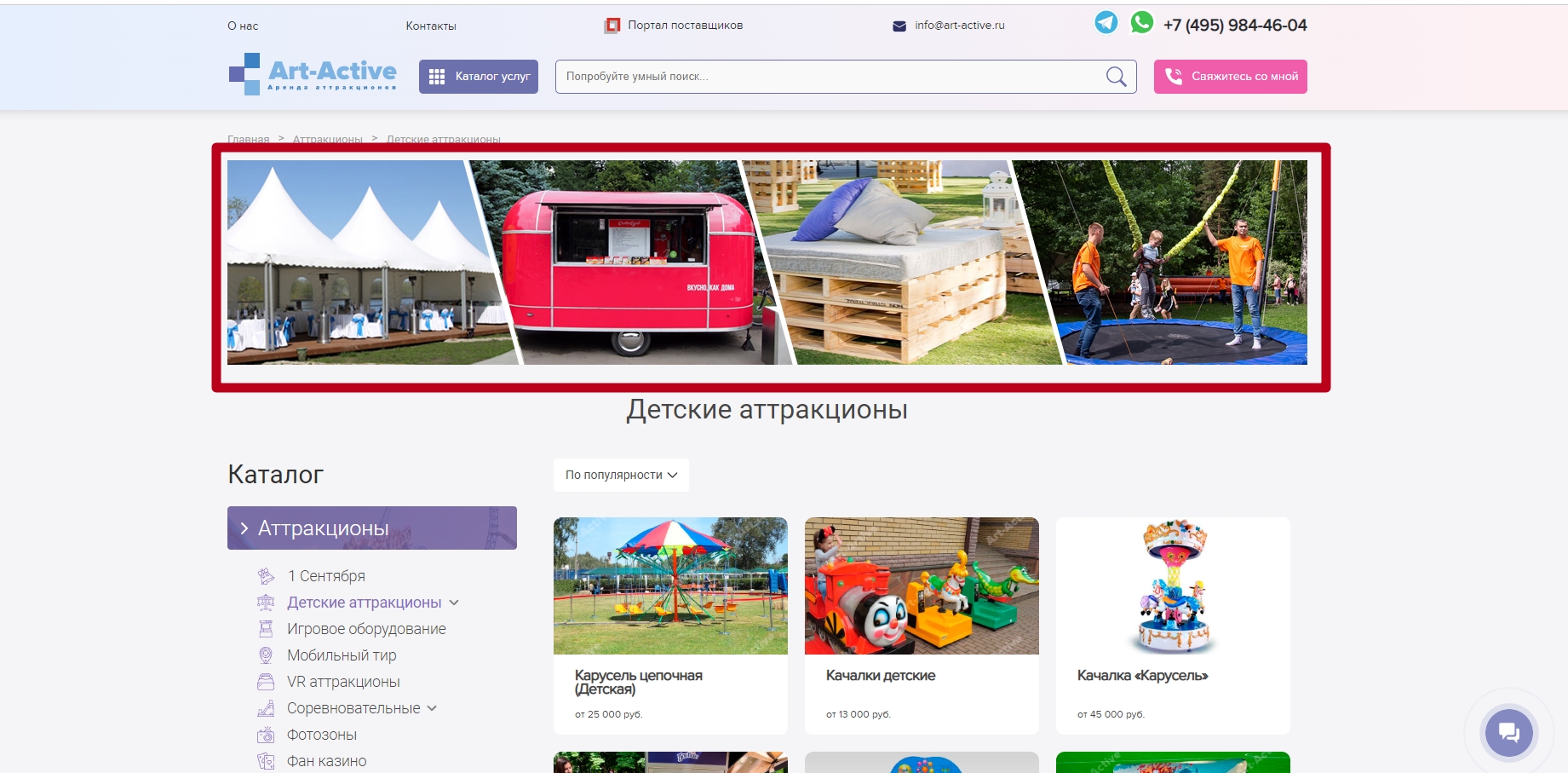Click the 1 Сентября category icon

click(x=266, y=576)
